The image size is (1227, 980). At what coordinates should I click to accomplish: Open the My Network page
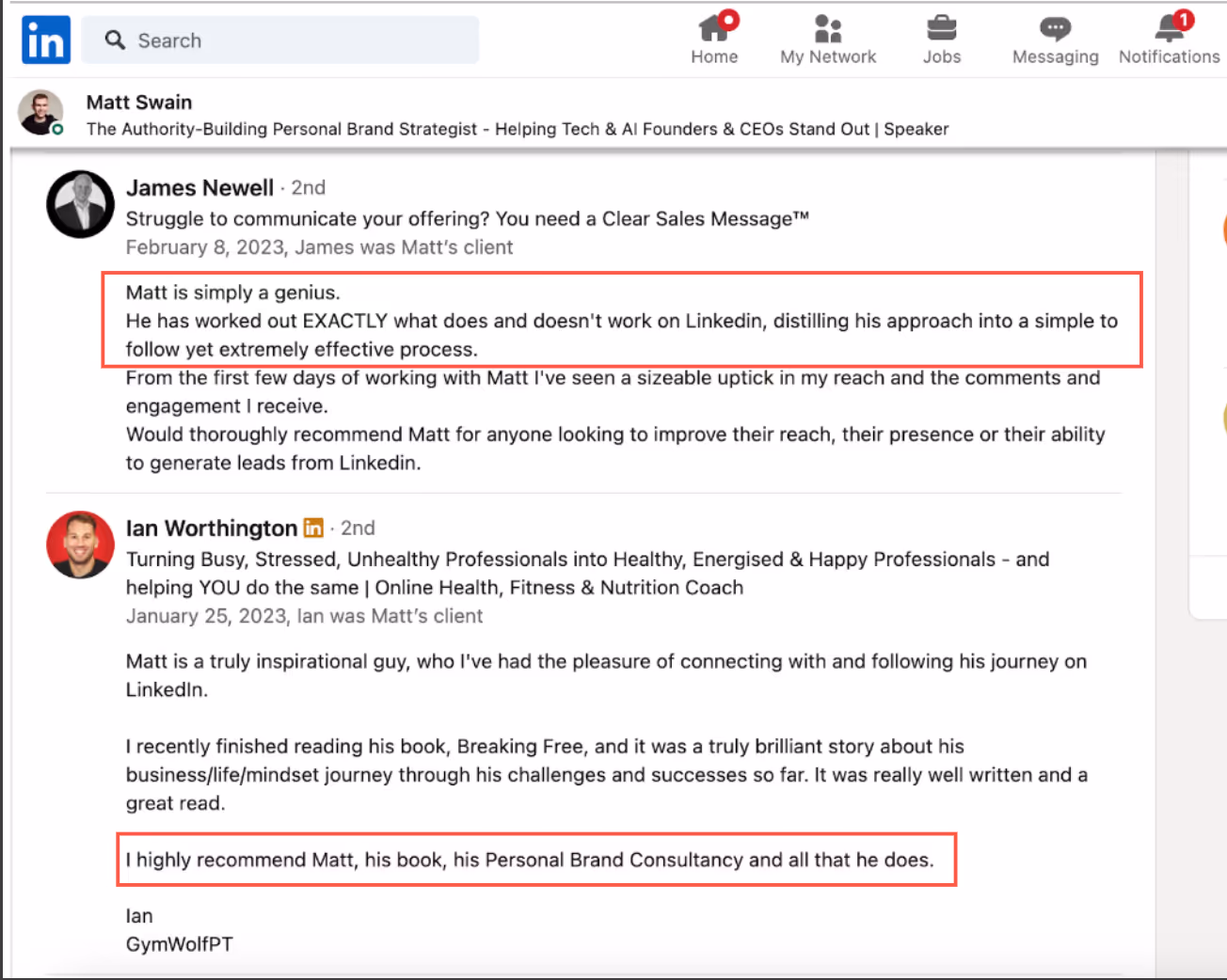(827, 38)
